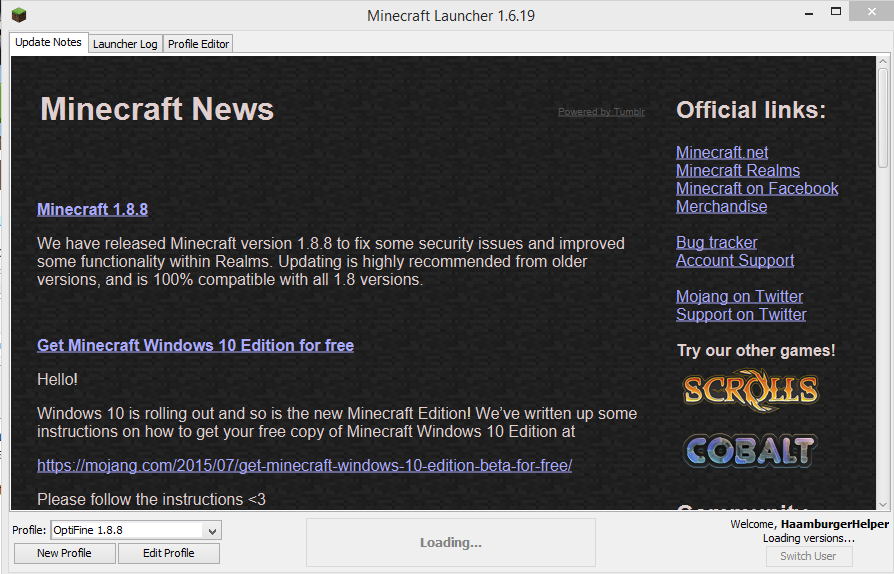Click the HaamburgerHelper username text
Image resolution: width=894 pixels, height=574 pixels.
point(835,524)
